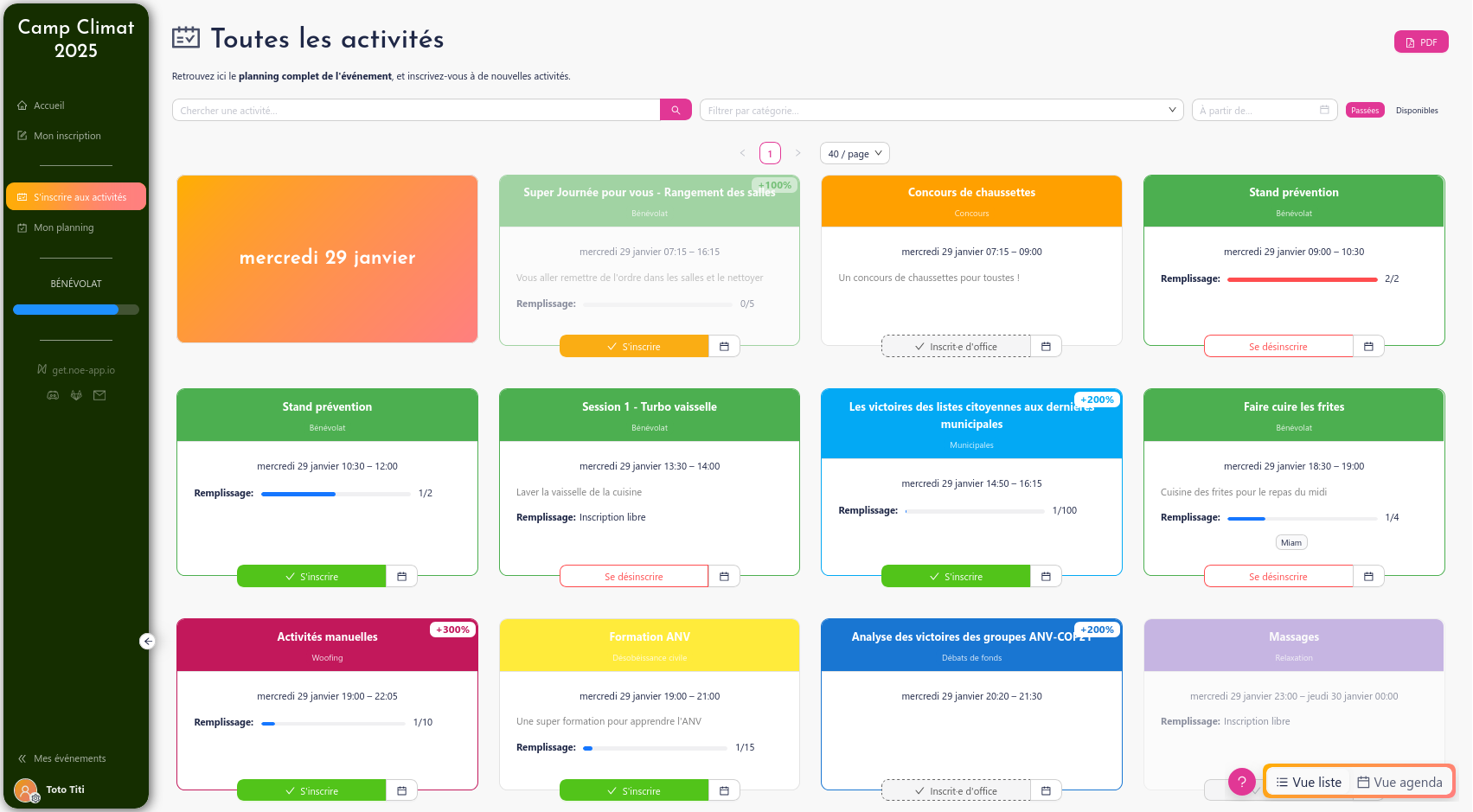Focus the Chercher une activité search field
Screen dimensions: 1473x812
(x=415, y=110)
